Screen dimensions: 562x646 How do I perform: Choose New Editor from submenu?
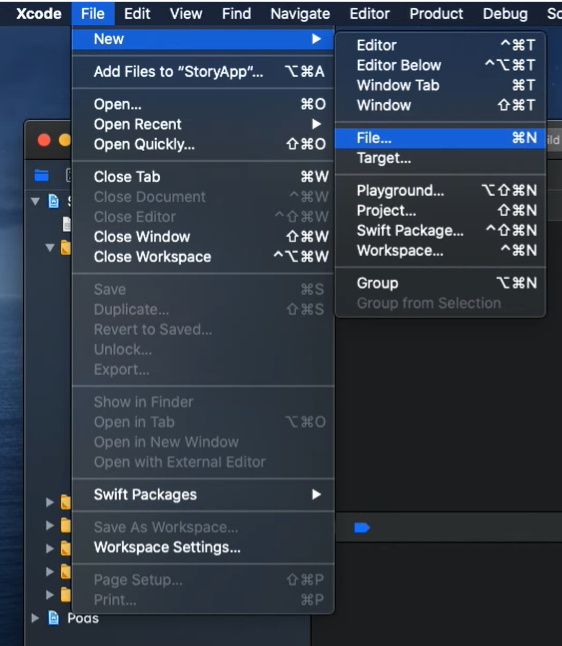(x=441, y=45)
